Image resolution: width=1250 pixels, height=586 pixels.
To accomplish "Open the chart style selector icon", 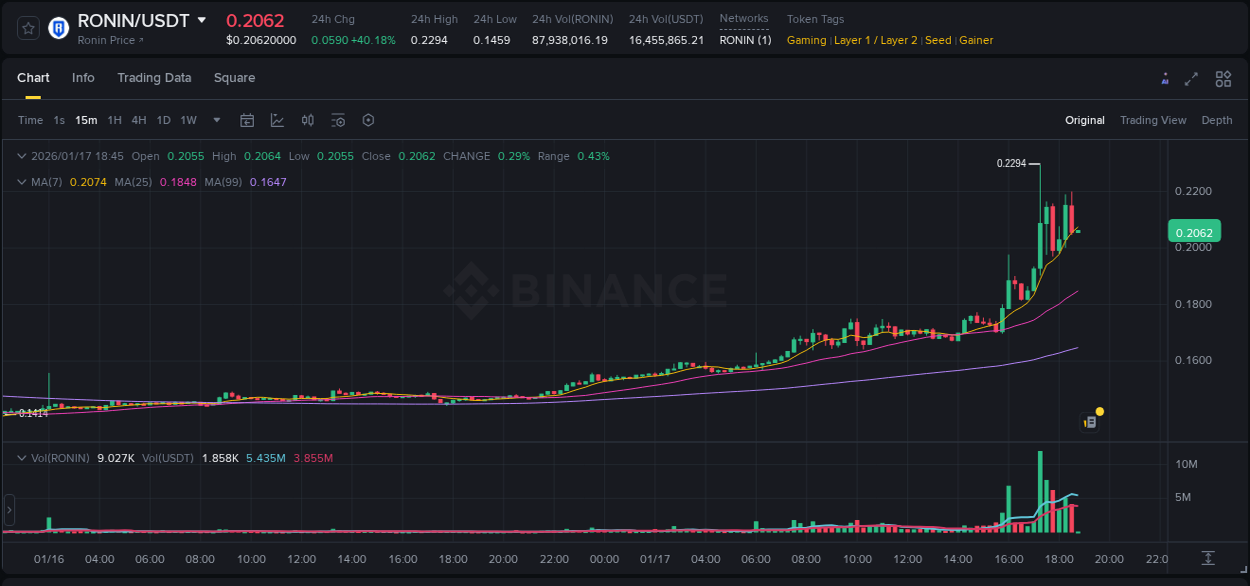I will (277, 120).
